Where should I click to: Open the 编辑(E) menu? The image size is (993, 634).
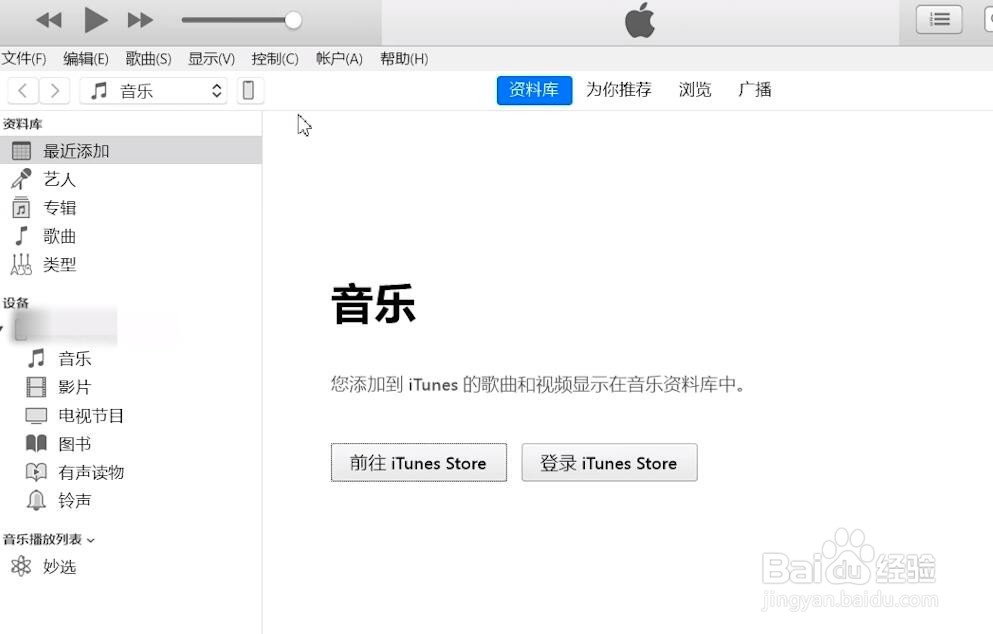[x=86, y=59]
